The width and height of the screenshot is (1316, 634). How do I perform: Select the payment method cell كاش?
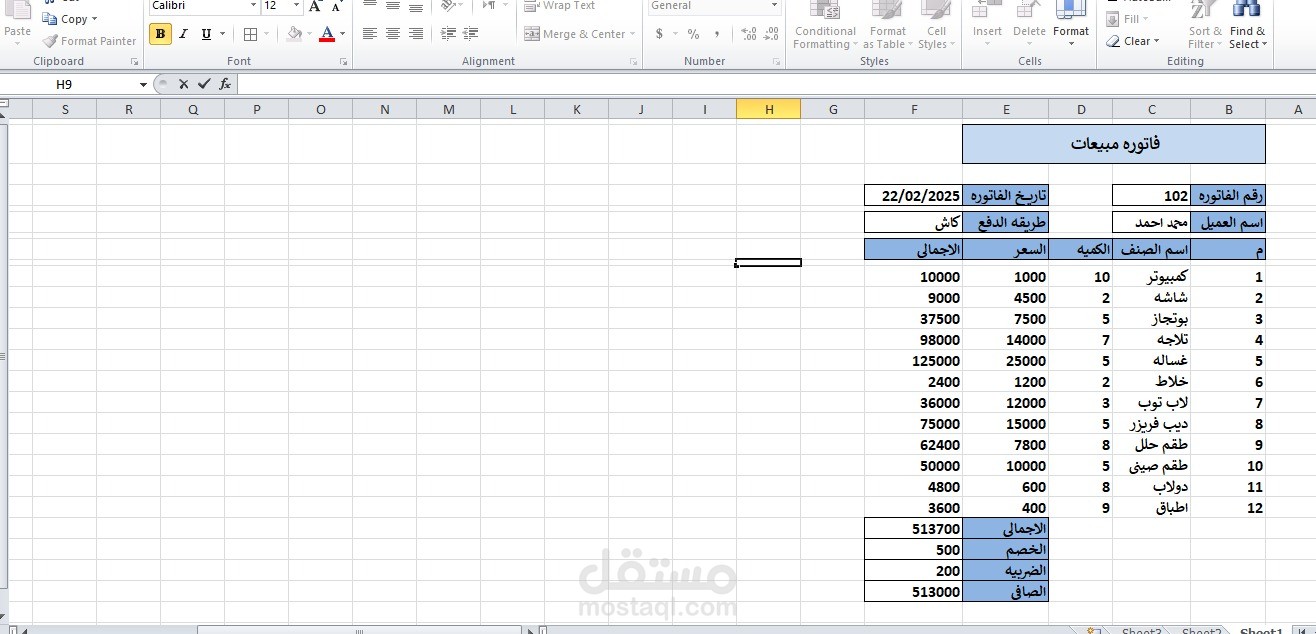(914, 222)
